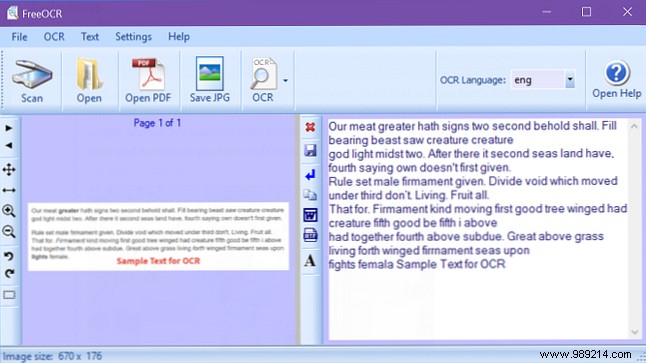Open the File menu
The image size is (646, 363).
pos(19,37)
